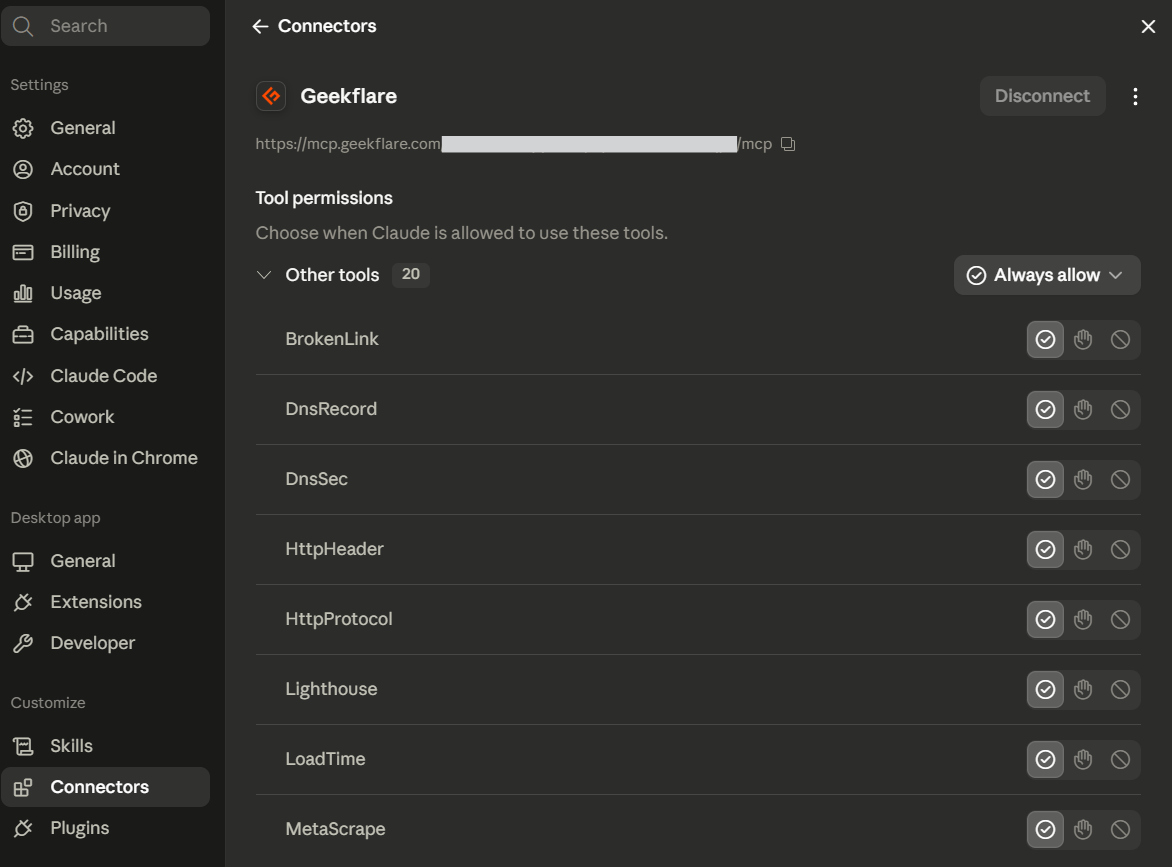Set MetaScrape to needs approval (hand icon)
This screenshot has width=1172, height=867.
1082,829
